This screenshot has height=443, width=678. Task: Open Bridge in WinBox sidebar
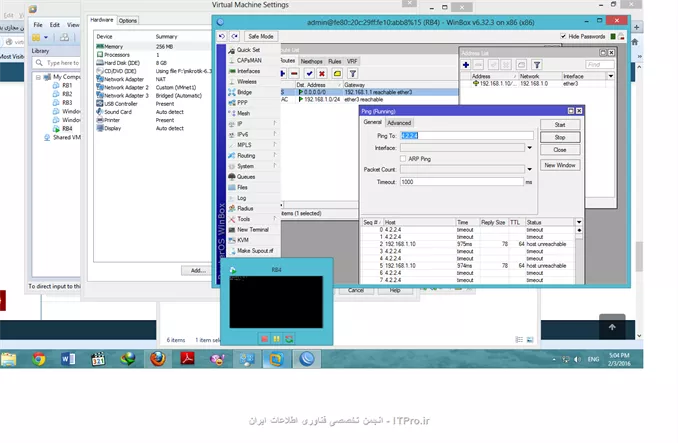[x=244, y=92]
